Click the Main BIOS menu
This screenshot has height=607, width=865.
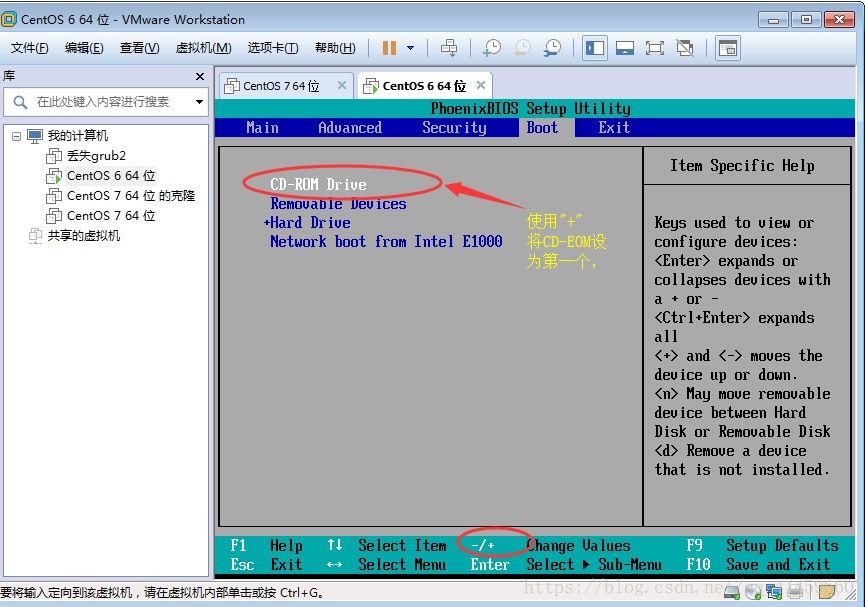pyautogui.click(x=263, y=127)
